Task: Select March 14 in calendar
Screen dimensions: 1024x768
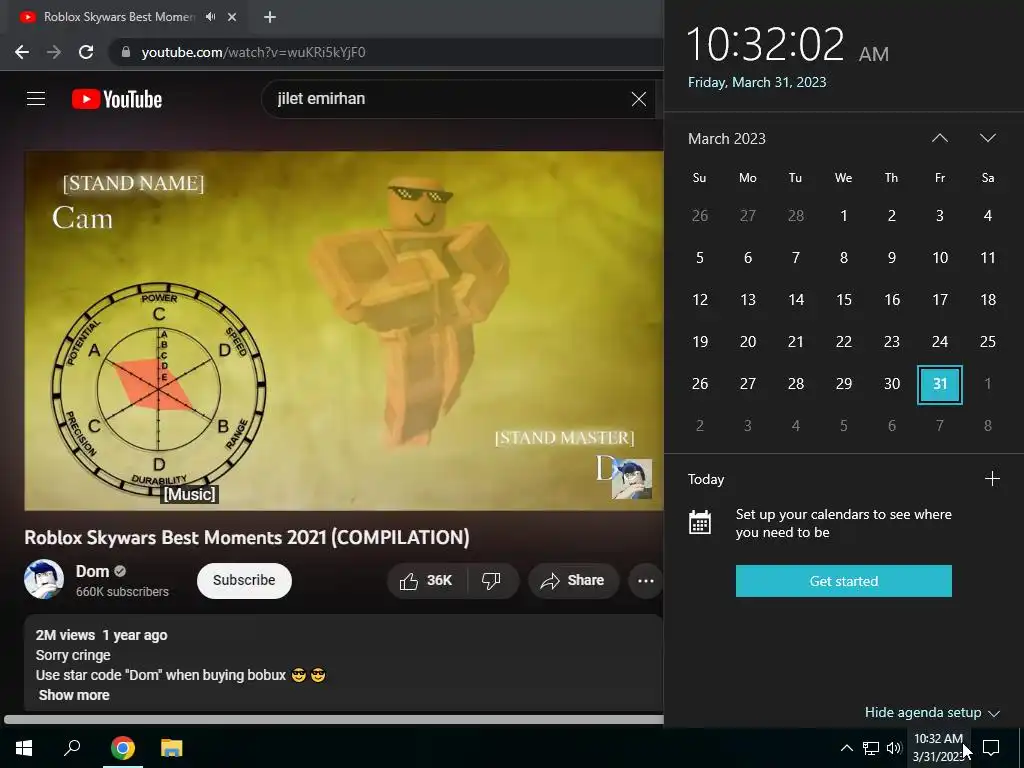Action: coord(795,300)
